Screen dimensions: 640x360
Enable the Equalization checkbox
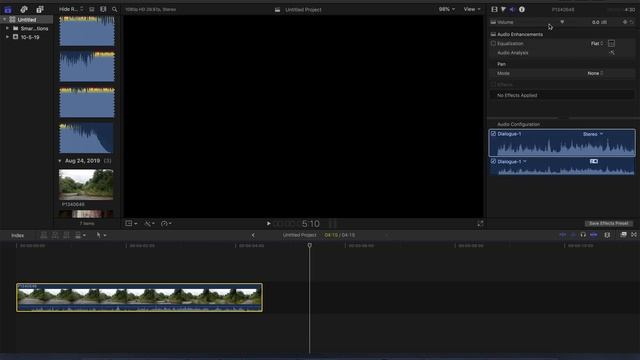click(493, 43)
